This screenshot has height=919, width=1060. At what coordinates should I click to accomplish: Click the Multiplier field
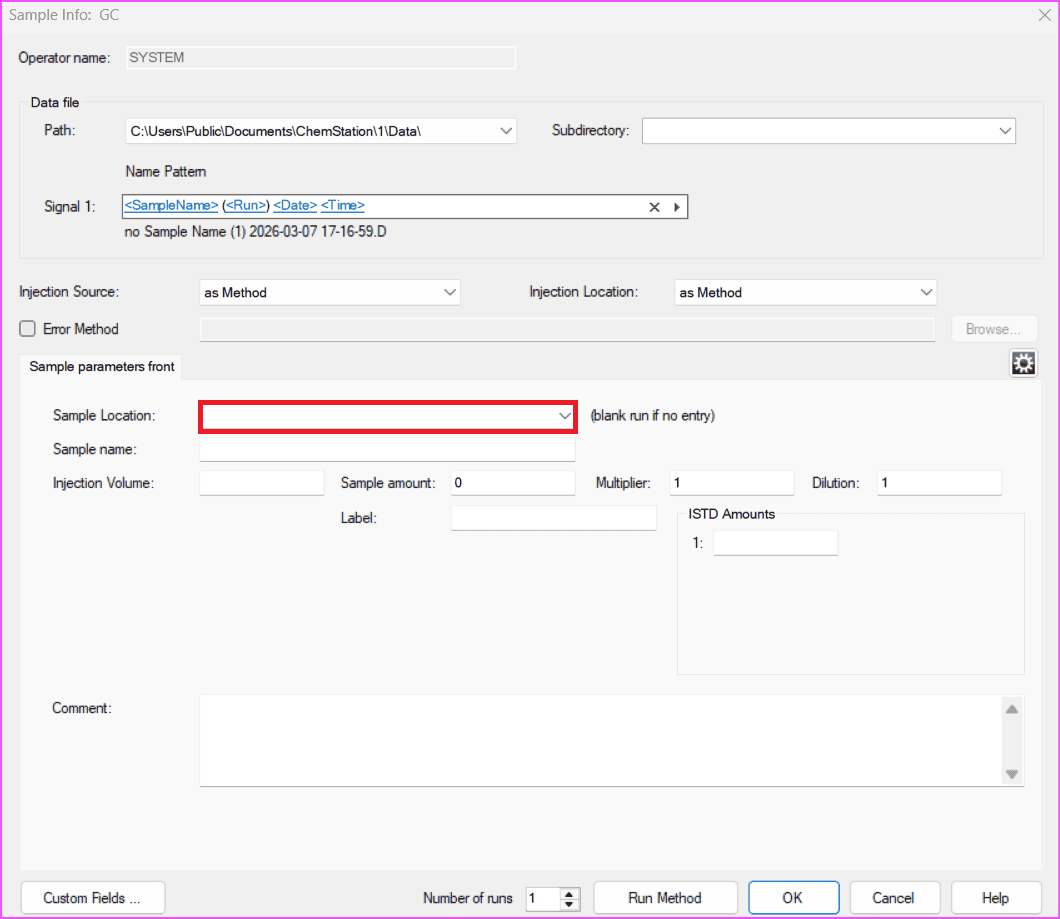731,483
